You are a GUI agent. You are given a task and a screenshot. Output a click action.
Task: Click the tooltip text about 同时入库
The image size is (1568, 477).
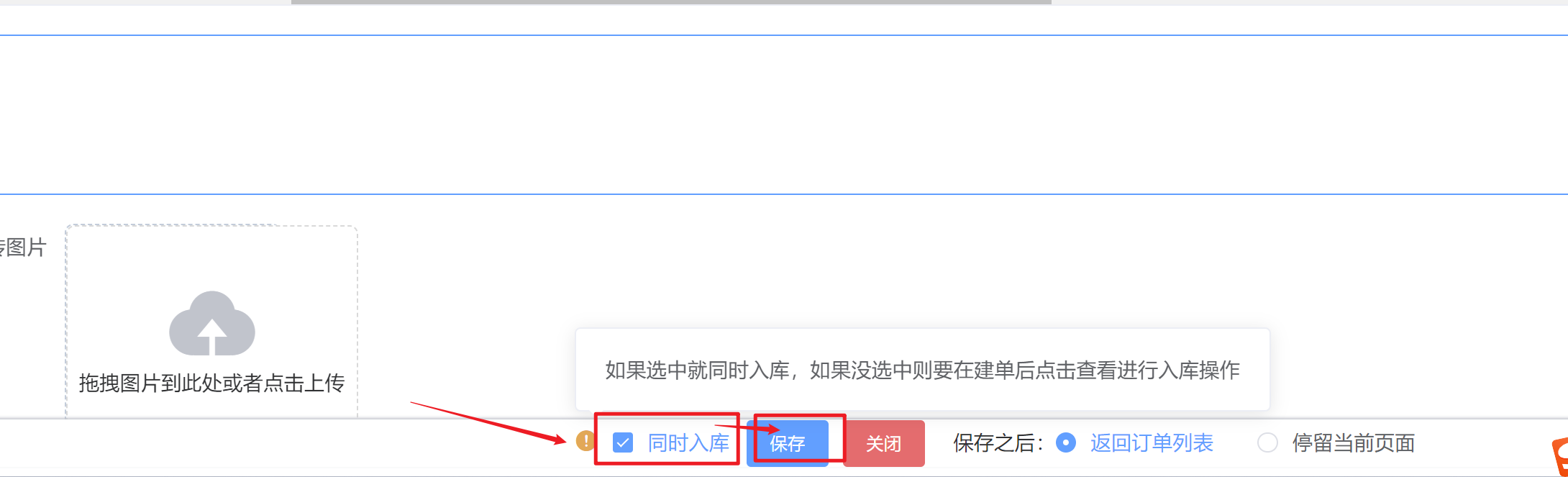pyautogui.click(x=922, y=371)
